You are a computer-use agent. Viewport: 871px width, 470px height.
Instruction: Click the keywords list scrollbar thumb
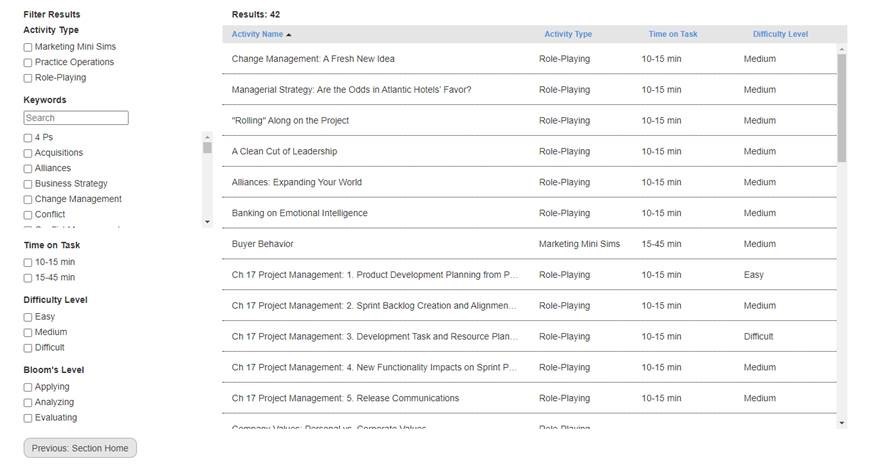click(x=207, y=148)
